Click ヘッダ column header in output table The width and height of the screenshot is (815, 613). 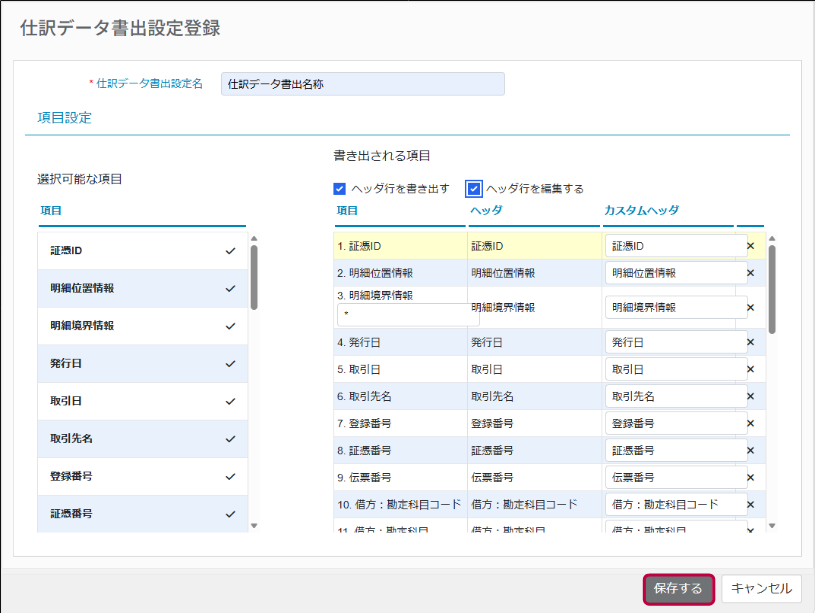click(487, 210)
